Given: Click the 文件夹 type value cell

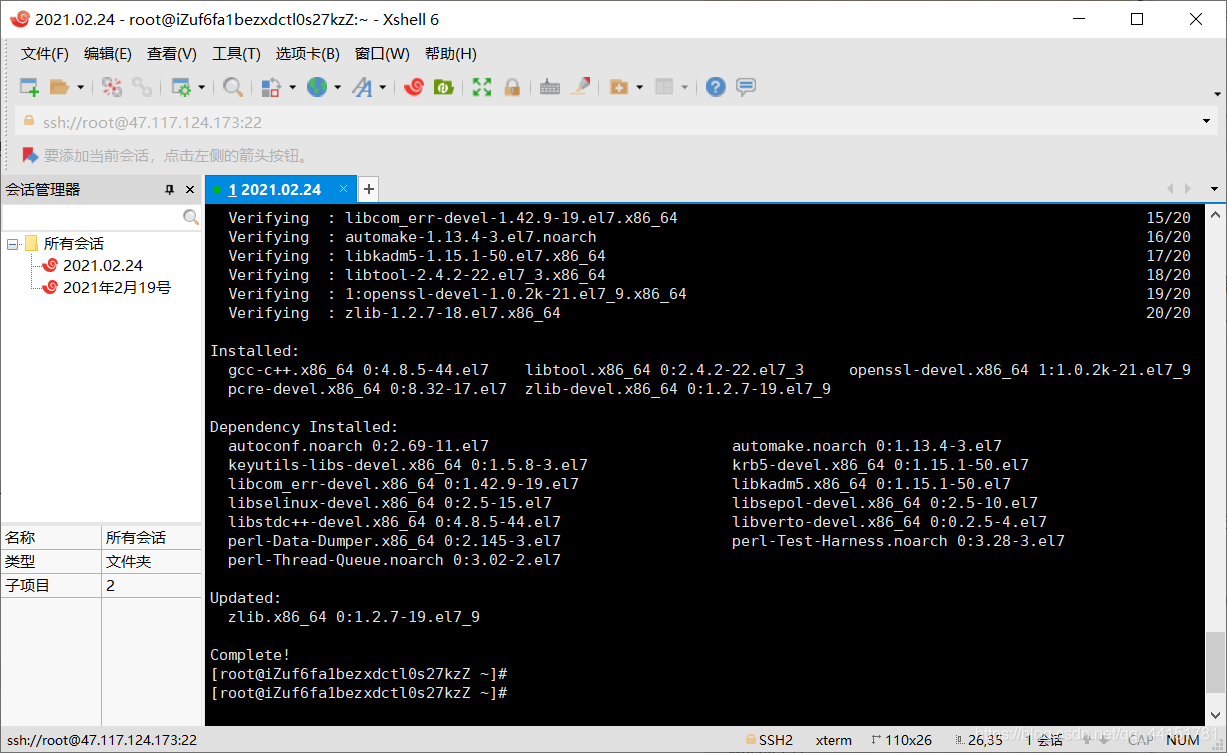Looking at the screenshot, I should [x=151, y=561].
